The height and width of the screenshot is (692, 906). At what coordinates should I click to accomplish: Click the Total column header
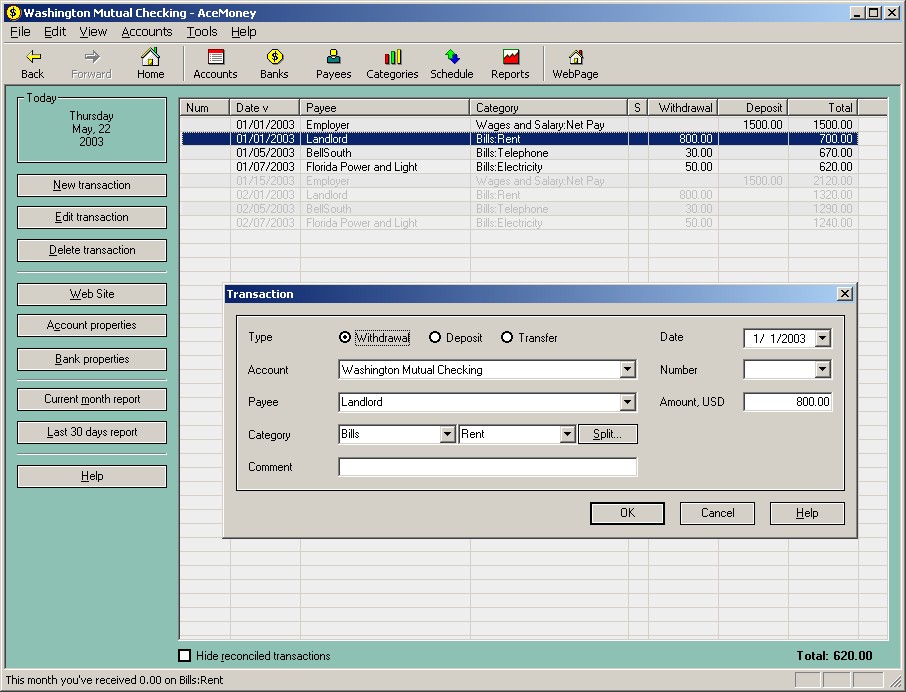(x=823, y=107)
